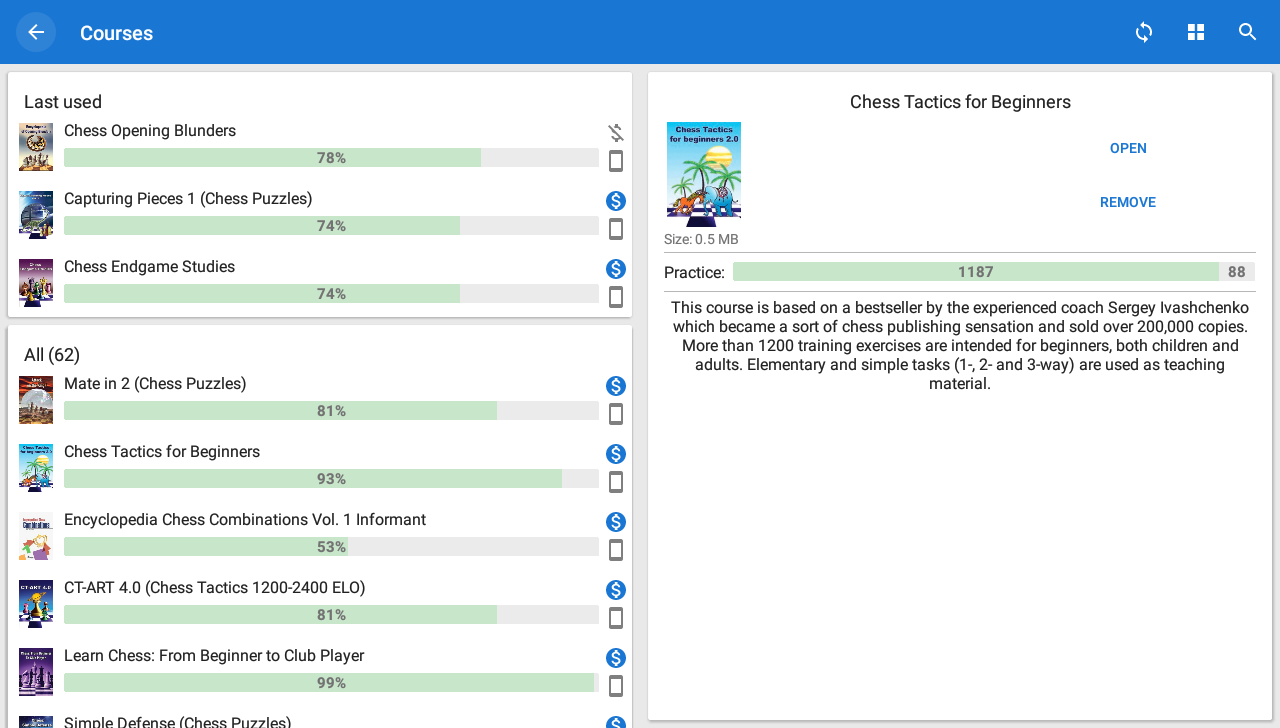1280x728 pixels.
Task: Select Capturing Pieces 1 (Chess Puzzles) title
Action: tap(188, 199)
